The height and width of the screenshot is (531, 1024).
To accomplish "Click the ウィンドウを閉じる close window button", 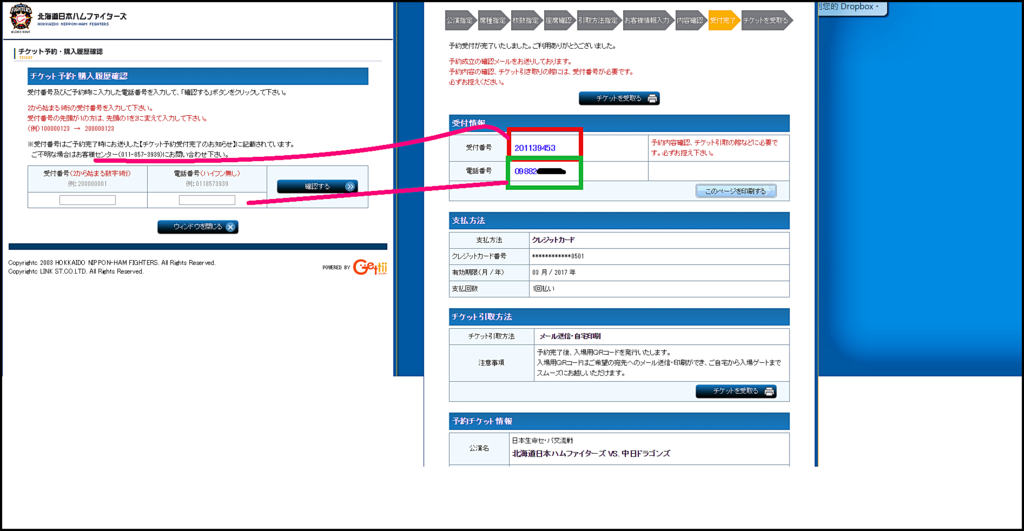I will point(197,227).
